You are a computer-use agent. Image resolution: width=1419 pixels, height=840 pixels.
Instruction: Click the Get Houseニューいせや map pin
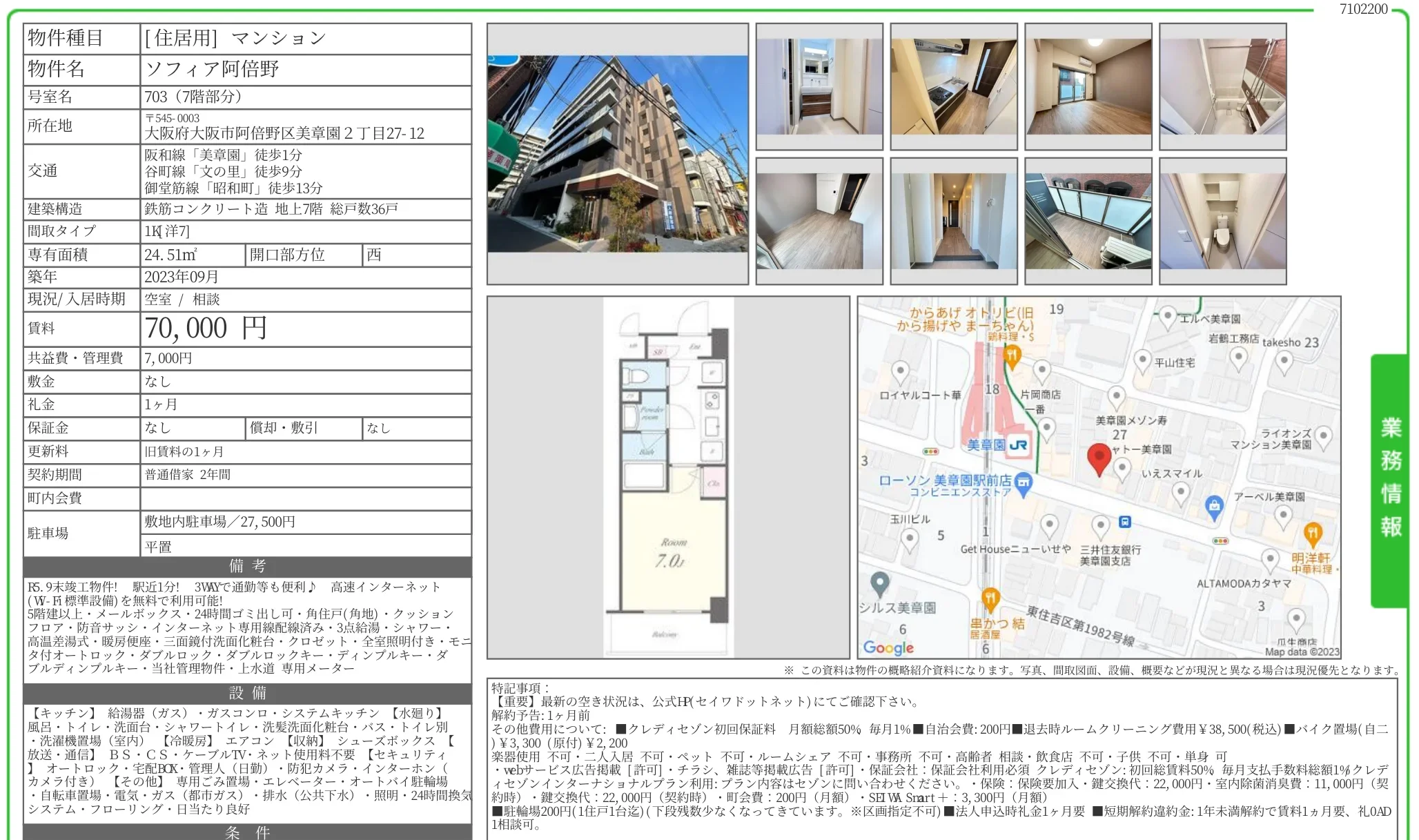(1049, 526)
